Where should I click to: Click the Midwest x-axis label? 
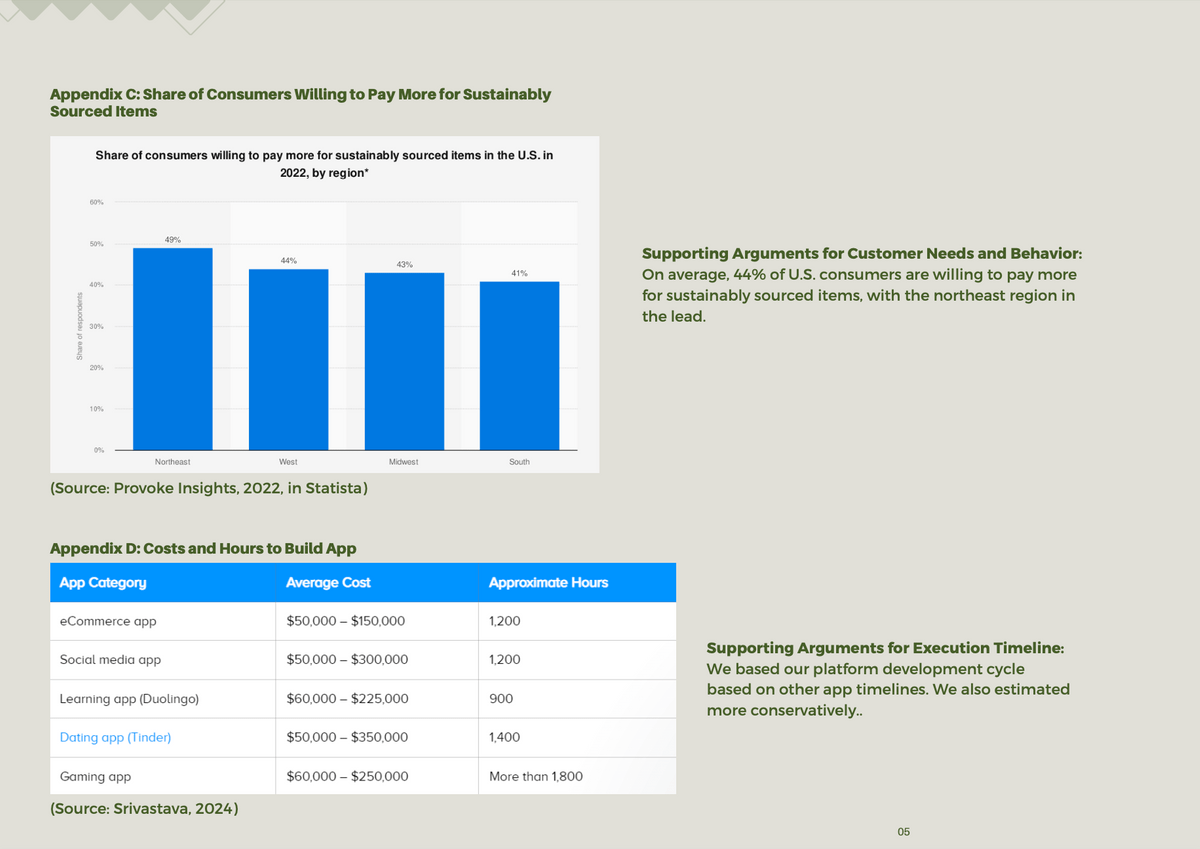click(x=404, y=462)
